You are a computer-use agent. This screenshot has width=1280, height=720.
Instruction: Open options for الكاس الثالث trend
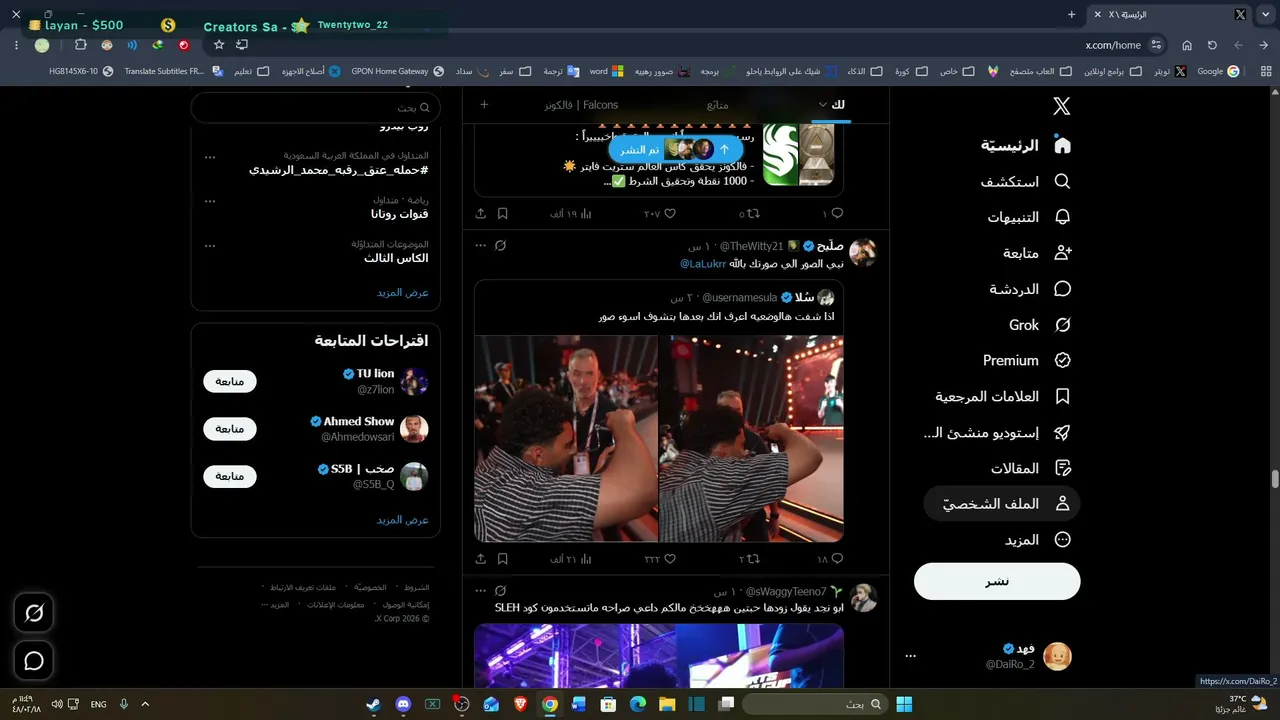[x=210, y=245]
